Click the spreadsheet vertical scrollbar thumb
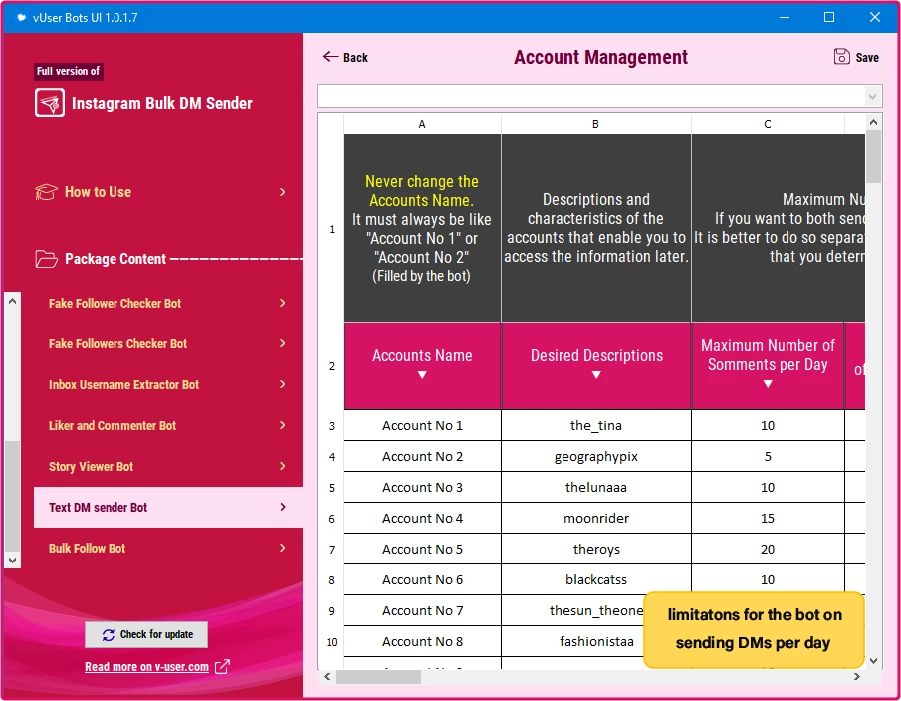Viewport: 901px width, 701px height. (873, 156)
